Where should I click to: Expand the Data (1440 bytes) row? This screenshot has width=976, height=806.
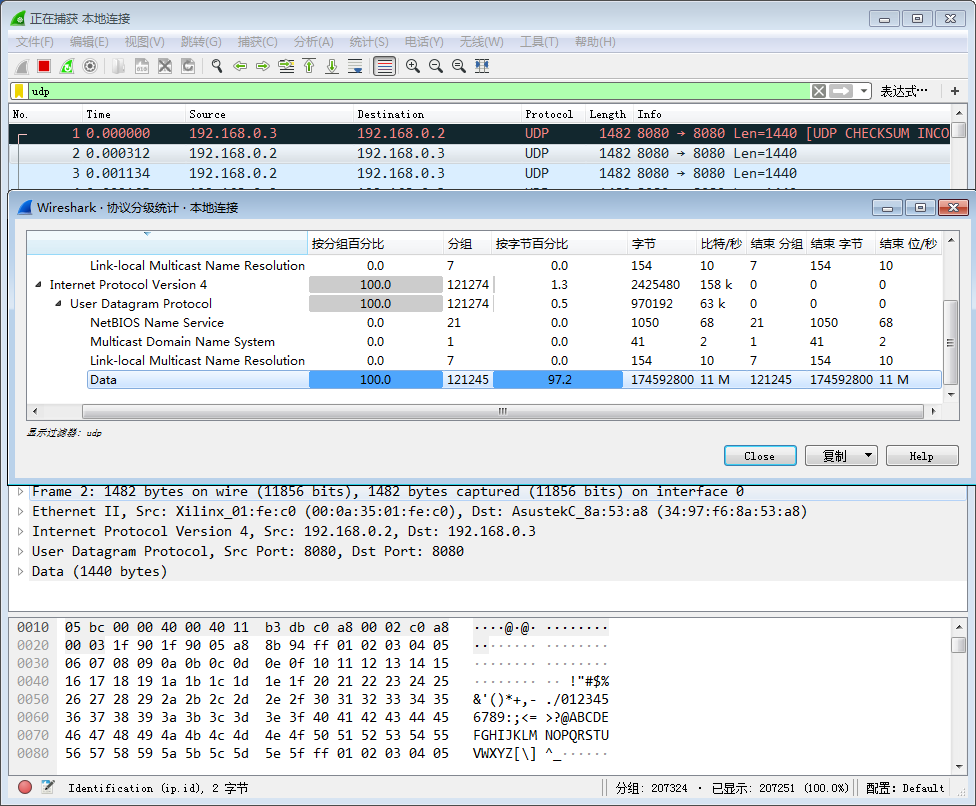point(21,571)
